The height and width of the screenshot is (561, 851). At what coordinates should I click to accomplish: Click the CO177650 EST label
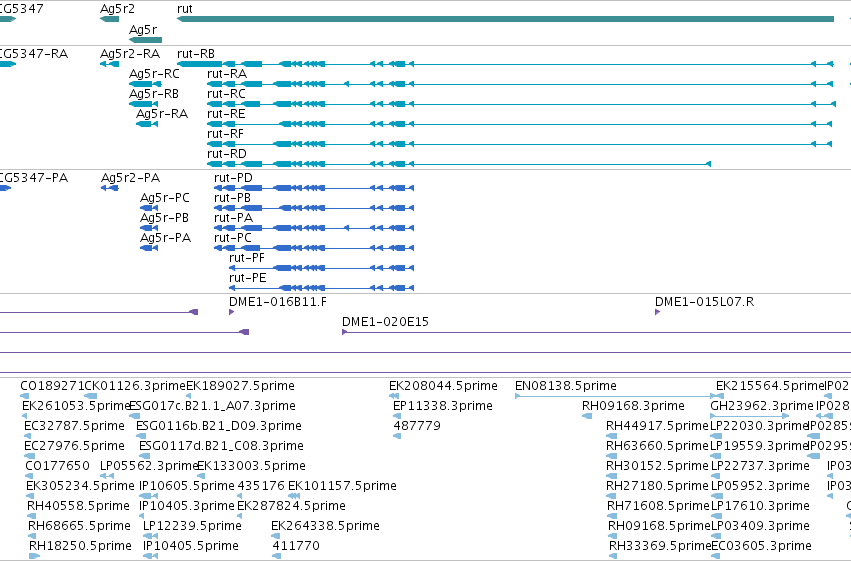(x=58, y=467)
